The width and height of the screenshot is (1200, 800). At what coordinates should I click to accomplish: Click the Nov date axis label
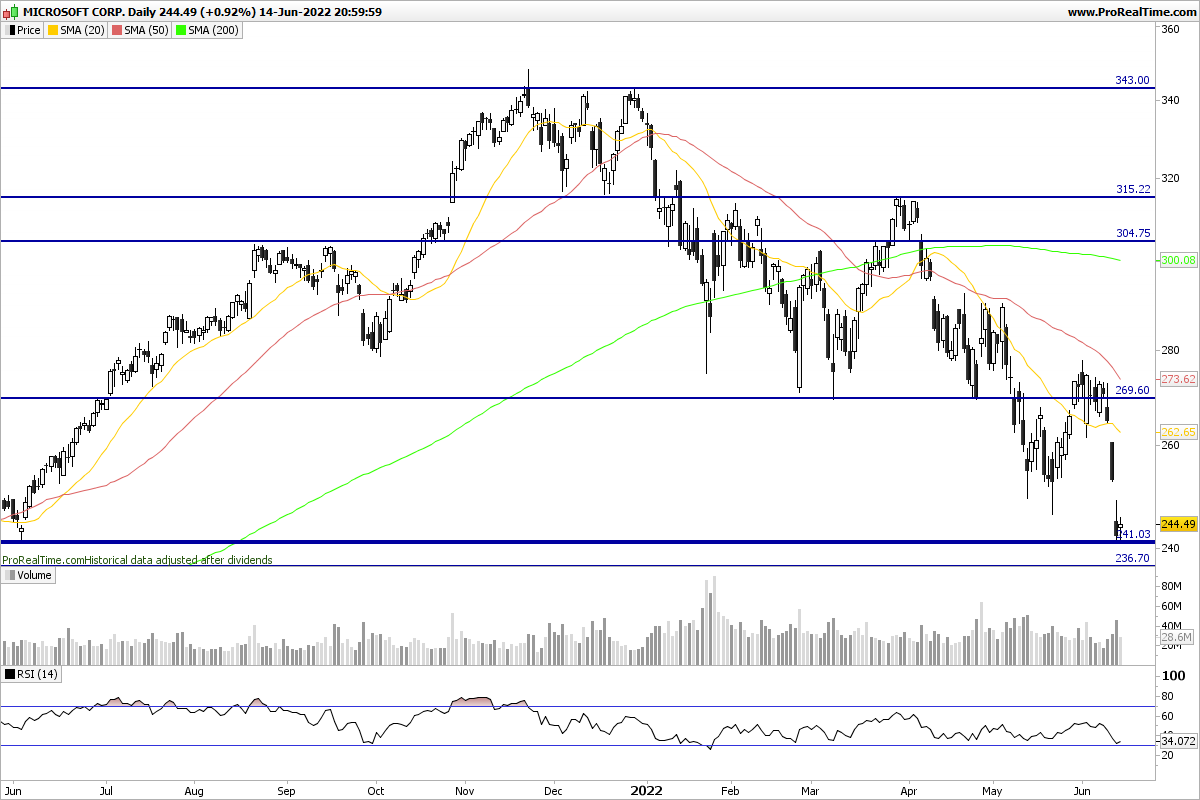click(466, 788)
